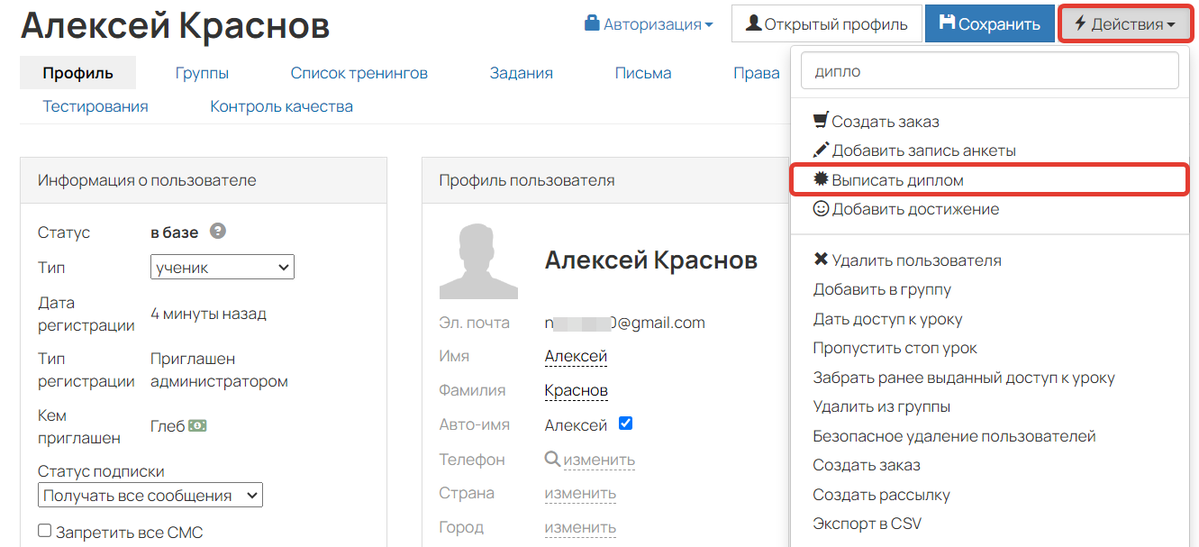Click the actions search field with дипло
Screen dimensions: 1199x547
coord(990,72)
